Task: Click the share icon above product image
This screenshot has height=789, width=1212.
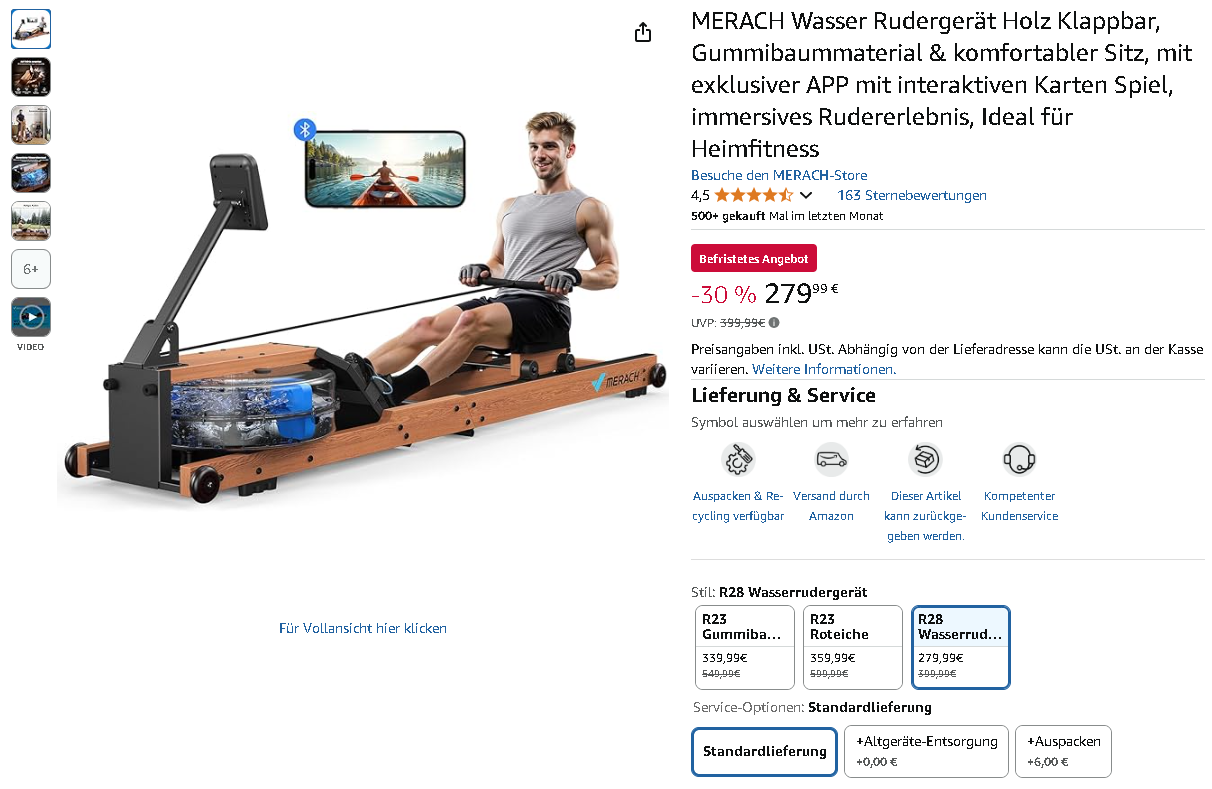Action: 643,32
